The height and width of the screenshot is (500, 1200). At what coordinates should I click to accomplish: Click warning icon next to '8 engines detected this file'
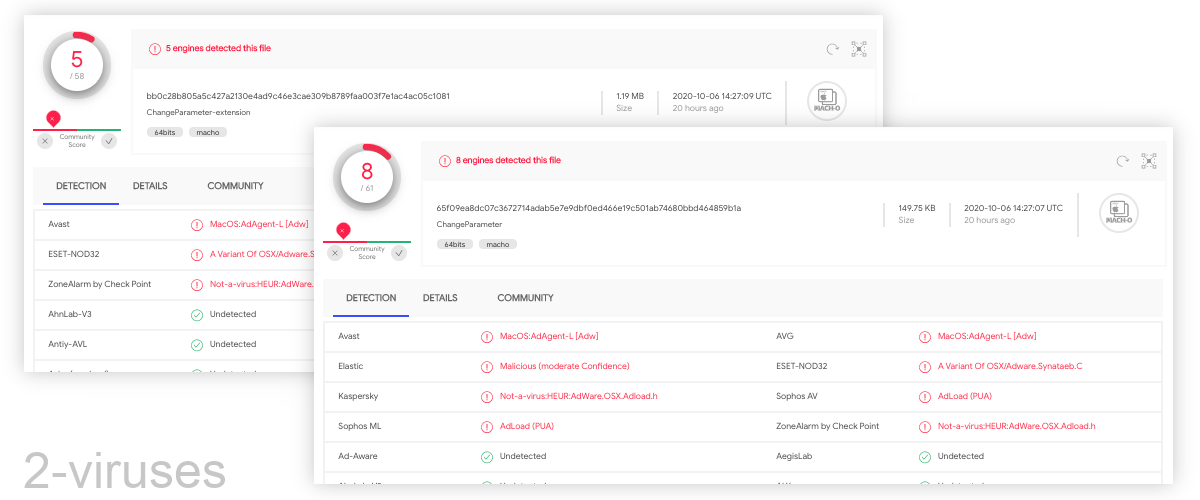(444, 160)
